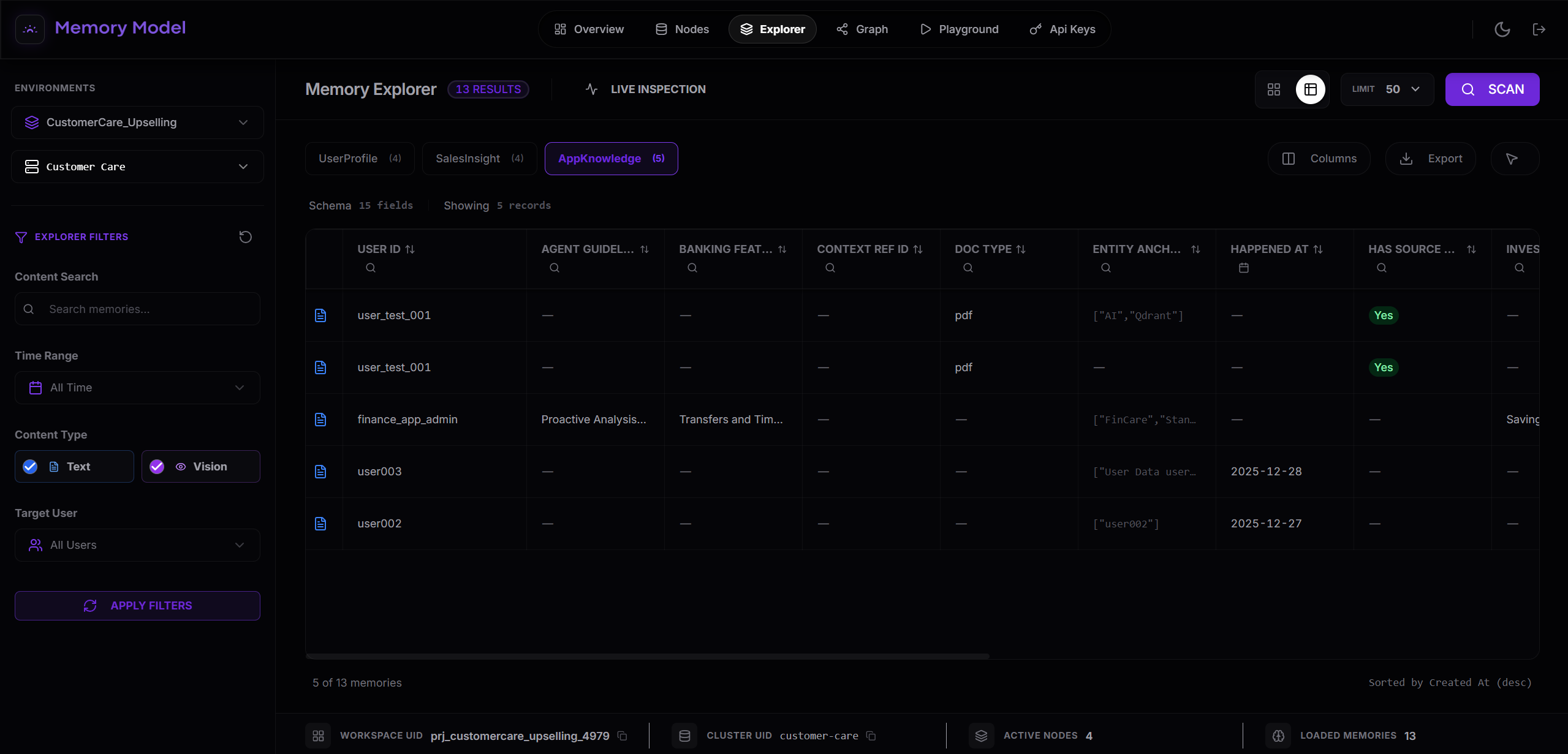
Task: Click the Apply Filters button
Action: point(137,605)
